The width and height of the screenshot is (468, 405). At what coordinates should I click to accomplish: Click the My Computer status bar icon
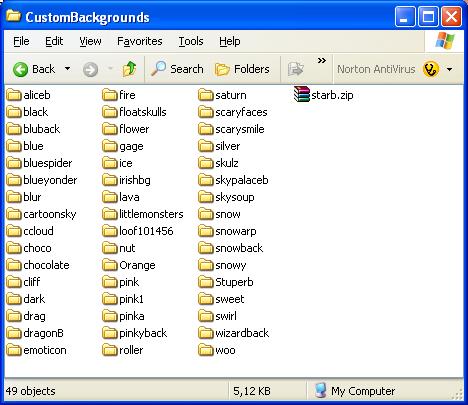tap(320, 391)
